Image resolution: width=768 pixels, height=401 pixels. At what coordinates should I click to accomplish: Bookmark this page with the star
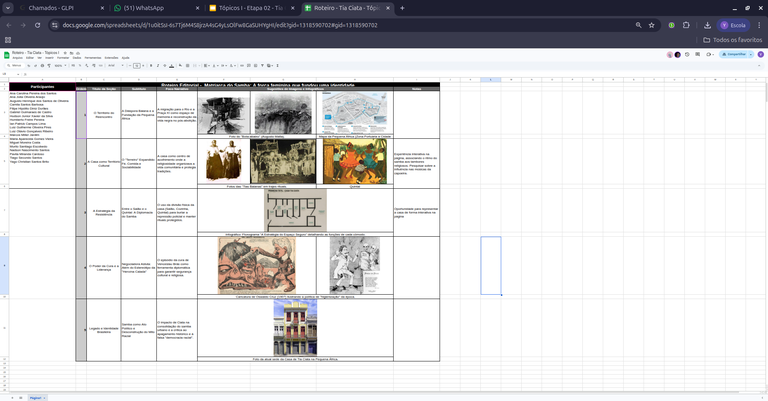point(651,25)
